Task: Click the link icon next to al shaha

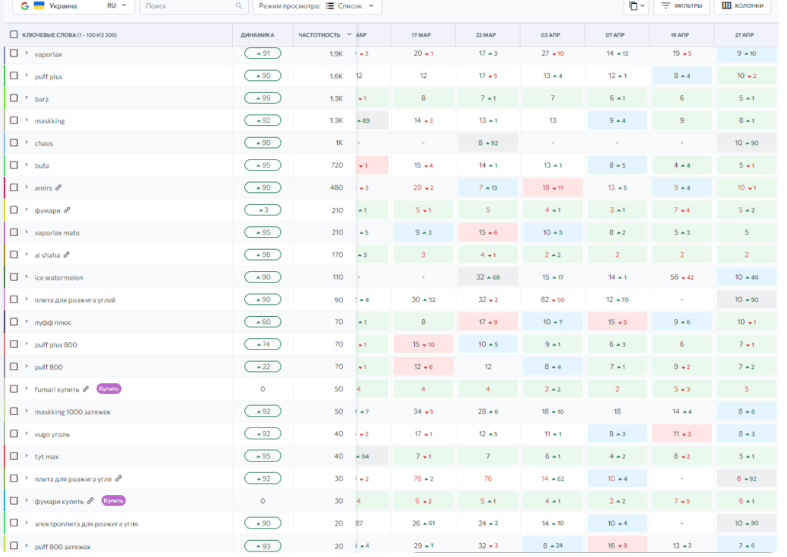Action: click(66, 255)
